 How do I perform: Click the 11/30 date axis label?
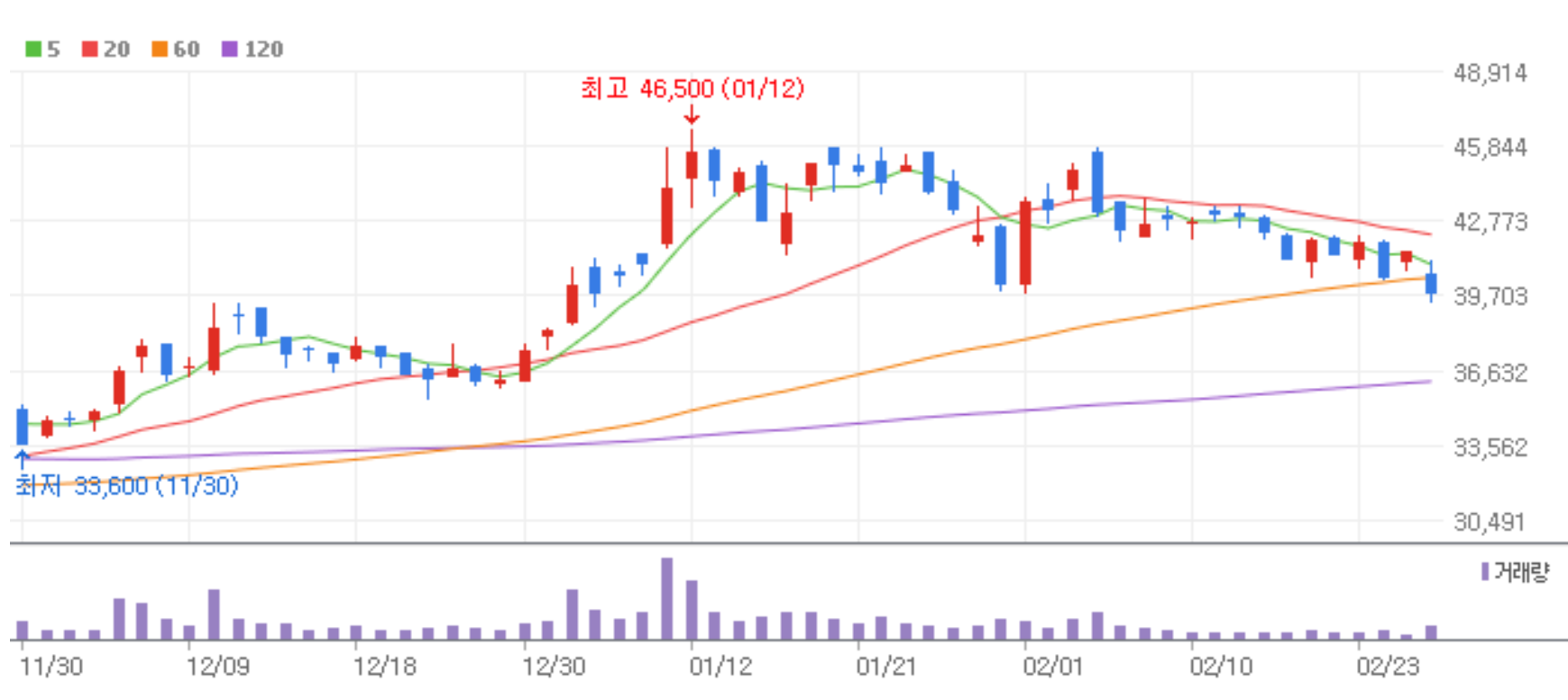pos(51,667)
